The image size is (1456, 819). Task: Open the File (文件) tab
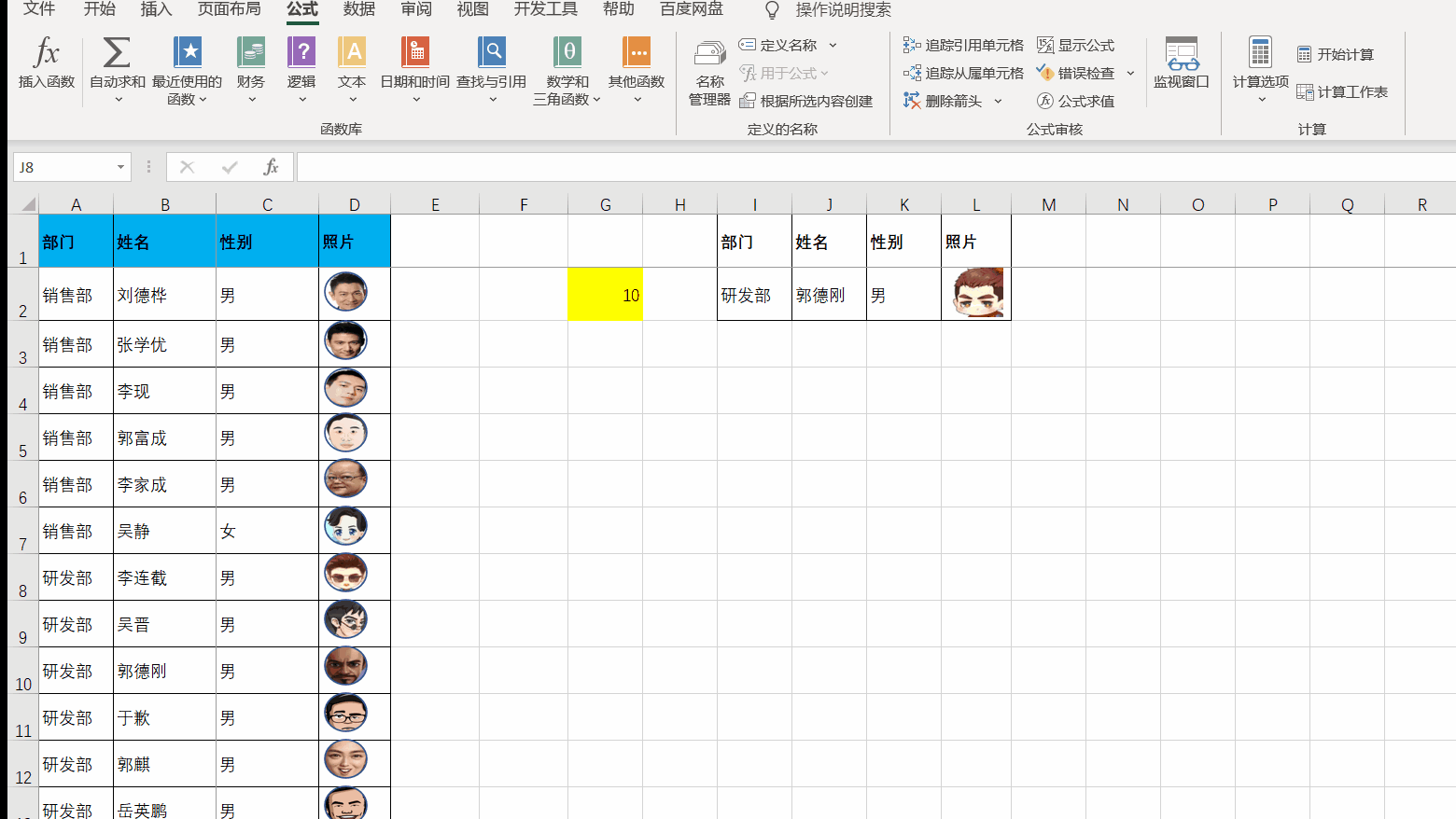(39, 9)
